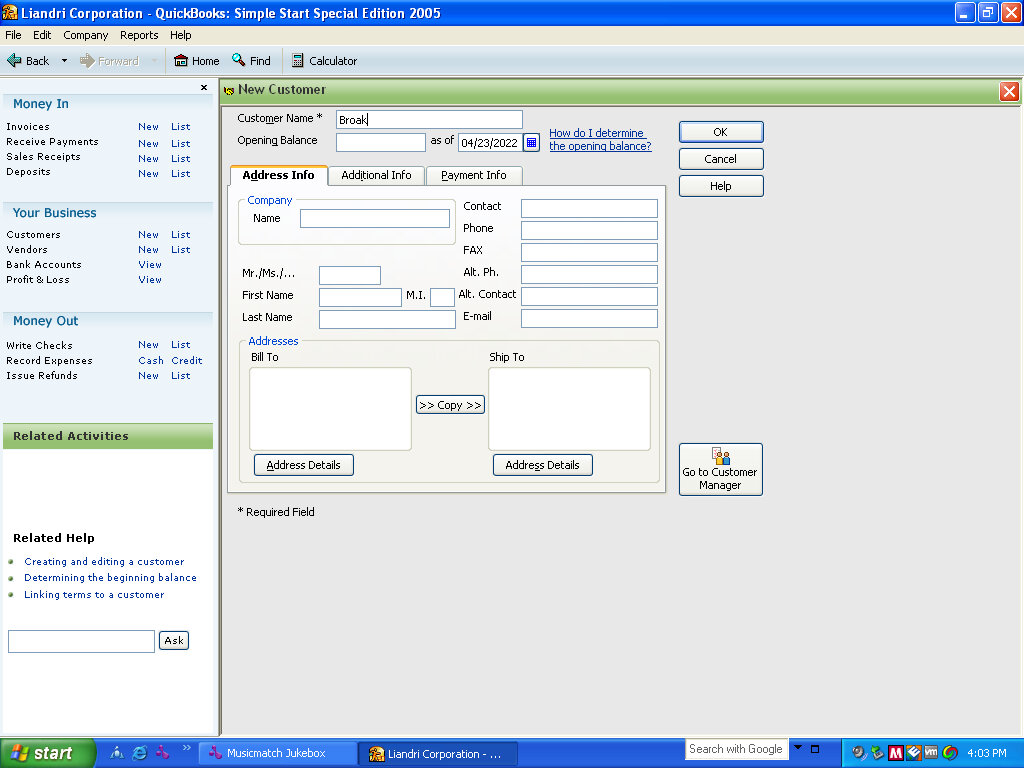1024x768 pixels.
Task: Click the >> Copy >> address button
Action: pyautogui.click(x=450, y=405)
